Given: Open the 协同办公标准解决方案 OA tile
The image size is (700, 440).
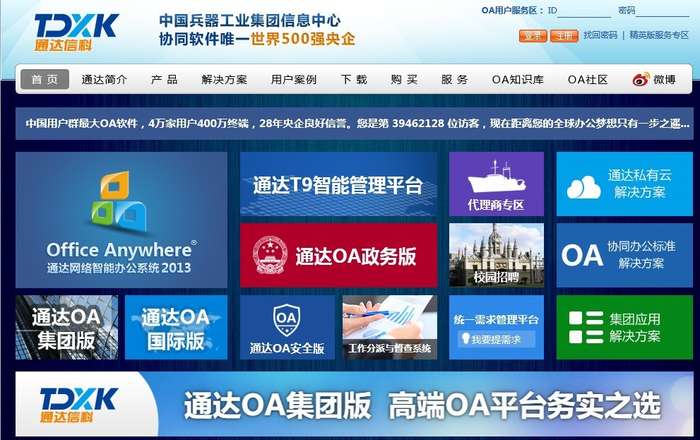Looking at the screenshot, I should [x=624, y=255].
